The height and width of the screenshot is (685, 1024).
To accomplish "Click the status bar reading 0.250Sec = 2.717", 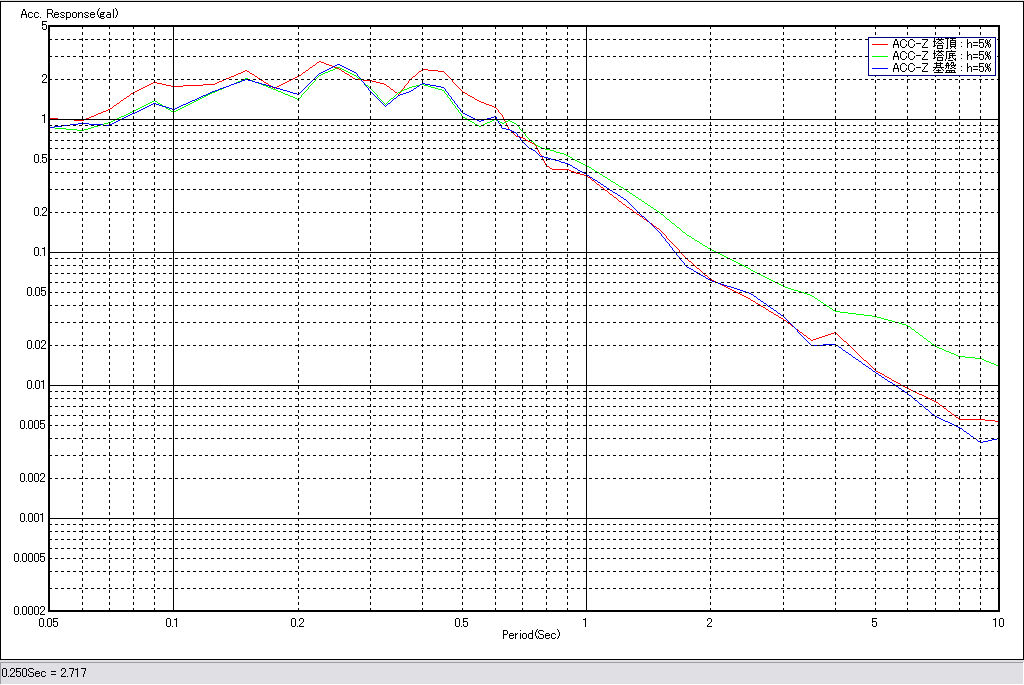I will point(45,673).
